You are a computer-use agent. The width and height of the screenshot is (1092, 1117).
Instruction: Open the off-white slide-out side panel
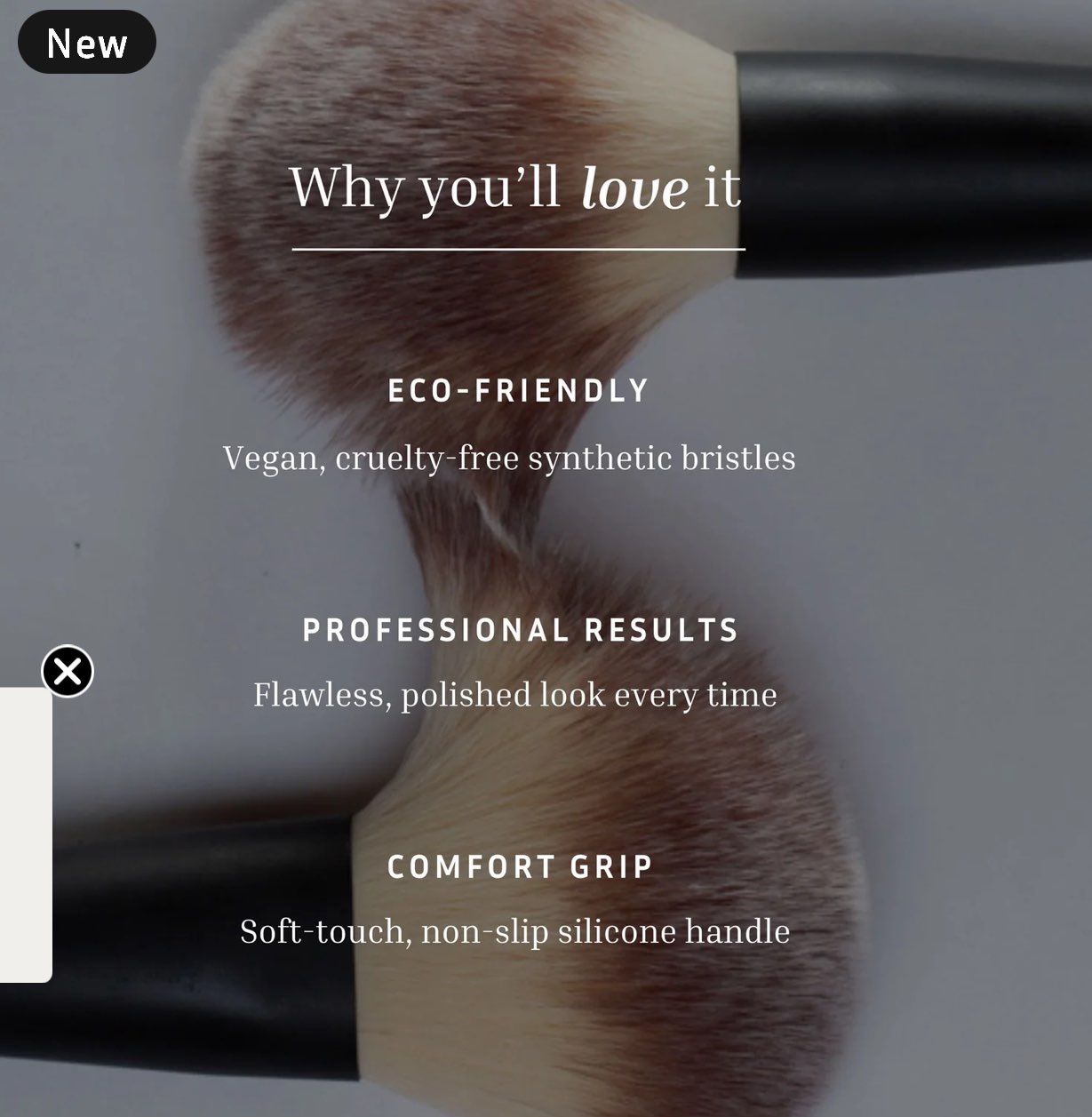coord(26,834)
